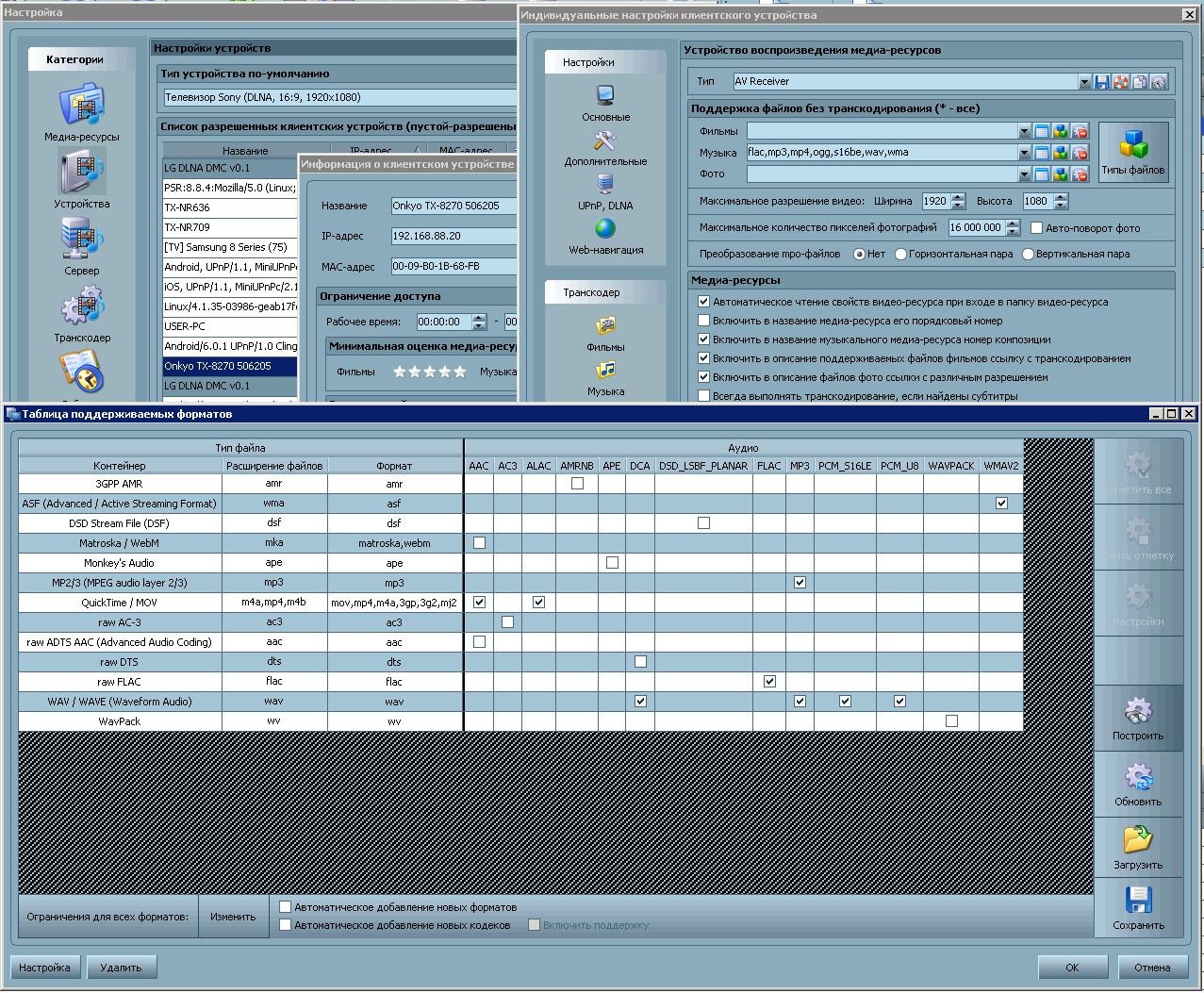Open the Музыка supported formats dropdown

[x=1024, y=153]
